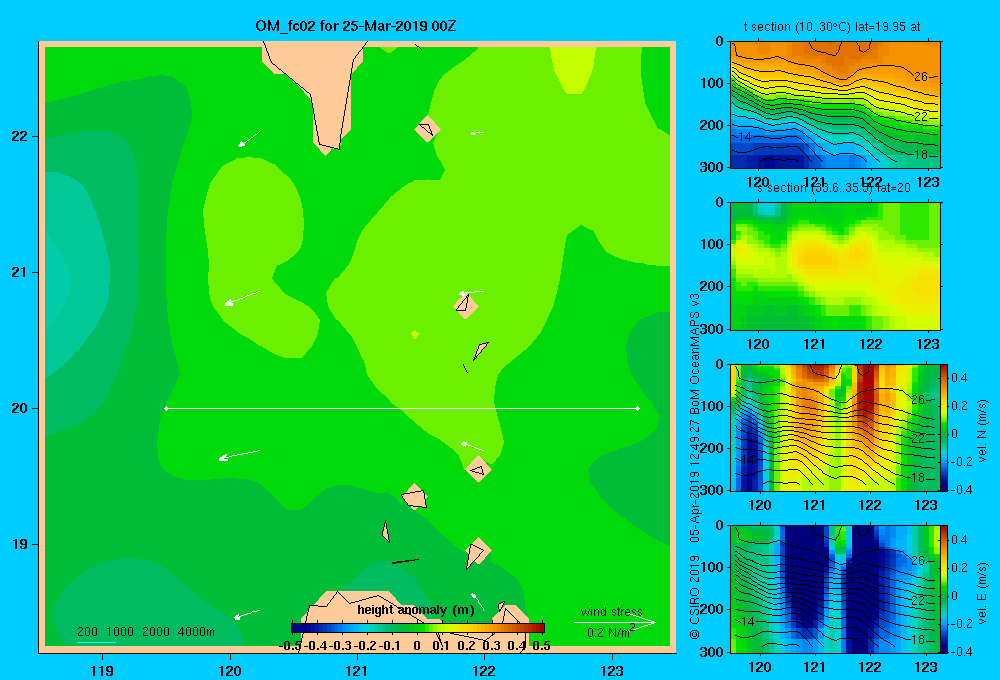Click the 'wind stress' legend label
The height and width of the screenshot is (680, 1000).
pos(612,612)
